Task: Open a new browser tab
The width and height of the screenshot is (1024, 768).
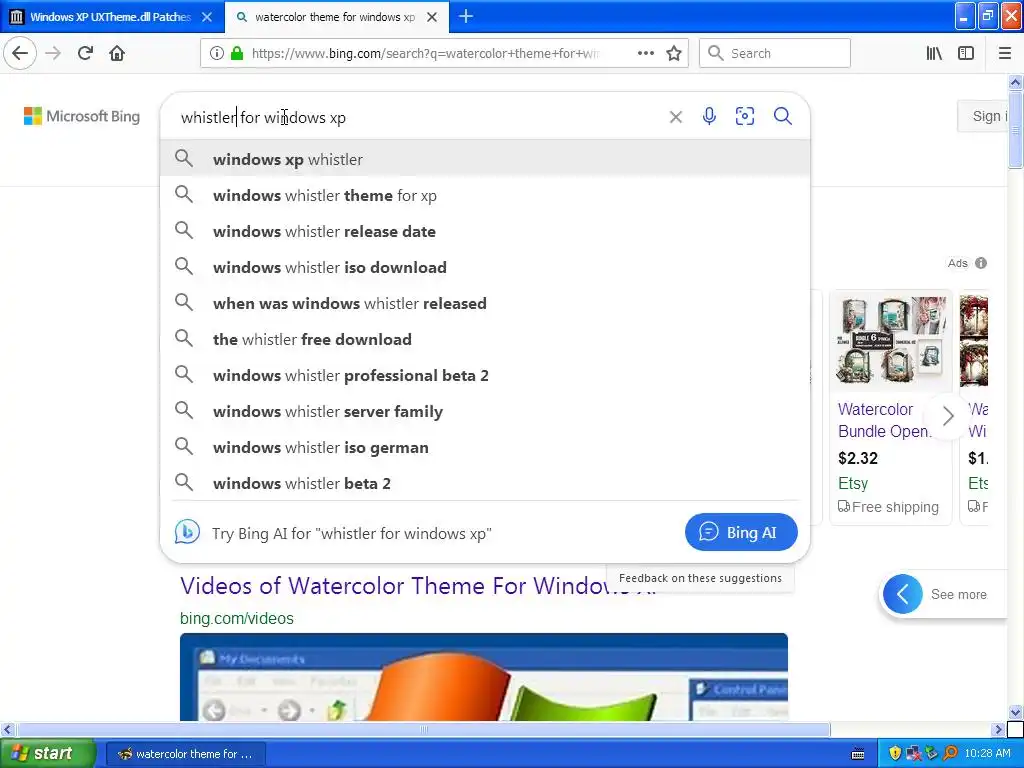Action: 466,16
